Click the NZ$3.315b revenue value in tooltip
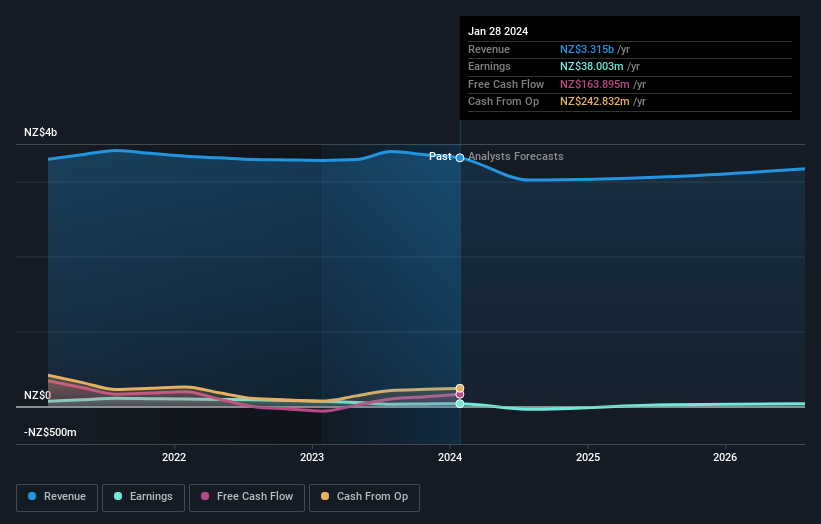This screenshot has width=821, height=524. point(587,49)
